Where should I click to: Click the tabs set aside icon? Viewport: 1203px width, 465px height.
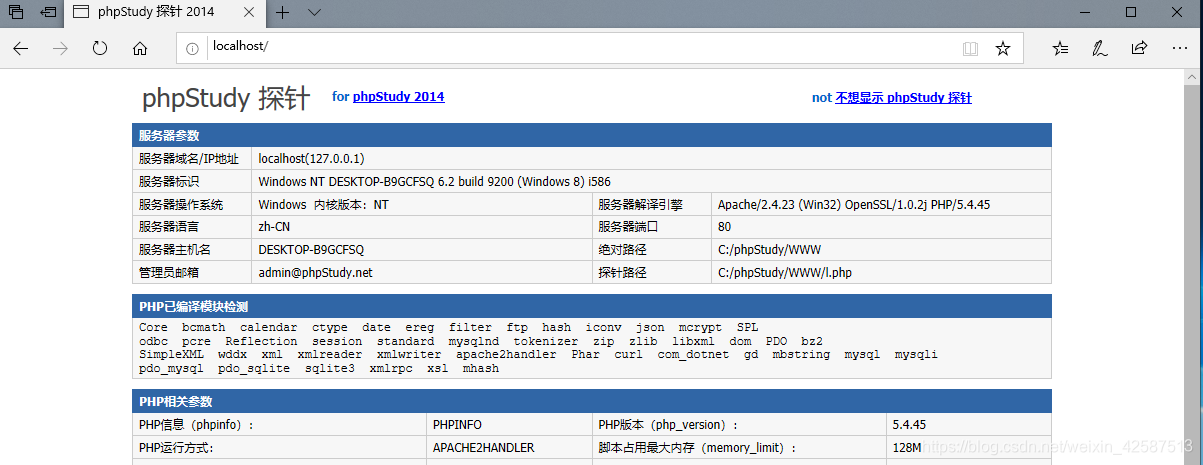(16, 12)
